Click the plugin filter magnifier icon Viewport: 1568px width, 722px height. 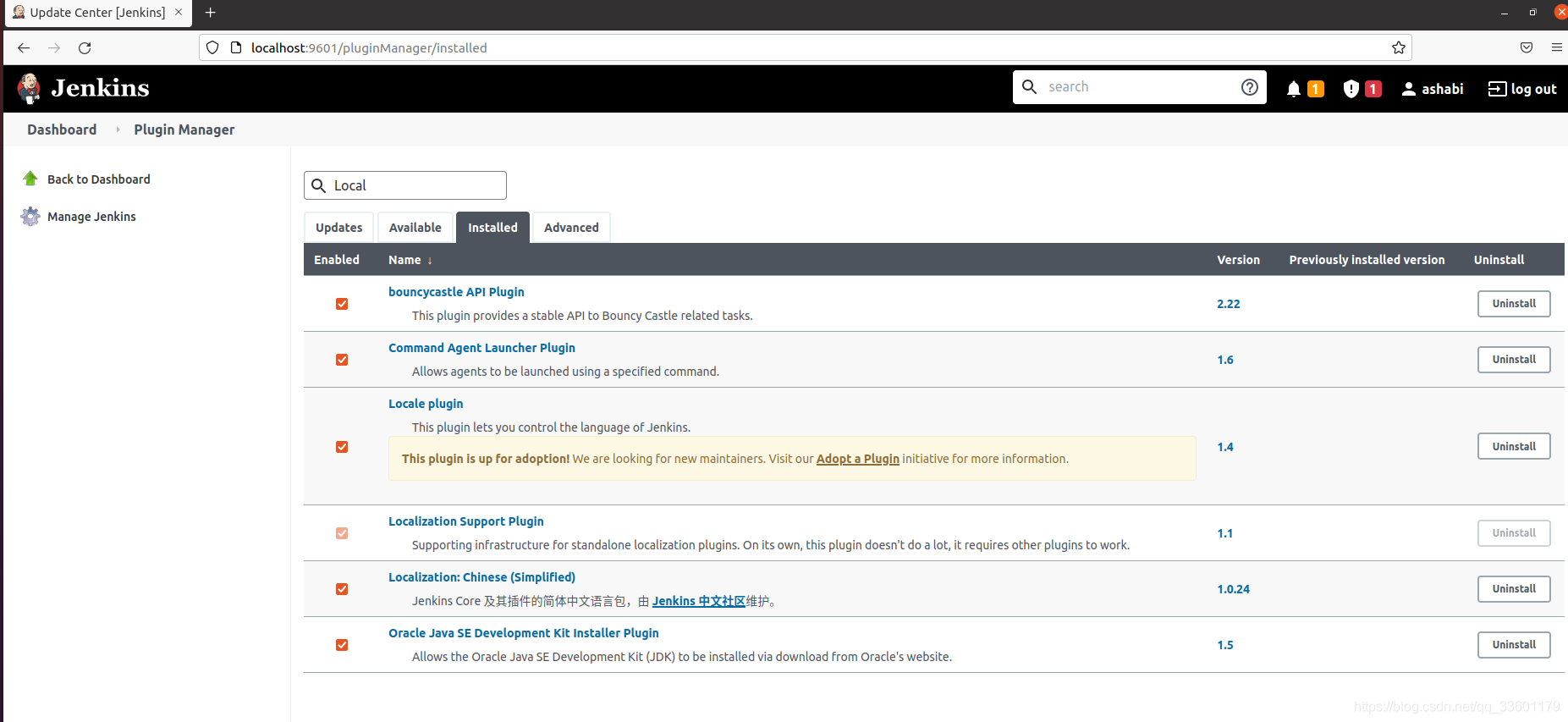319,185
